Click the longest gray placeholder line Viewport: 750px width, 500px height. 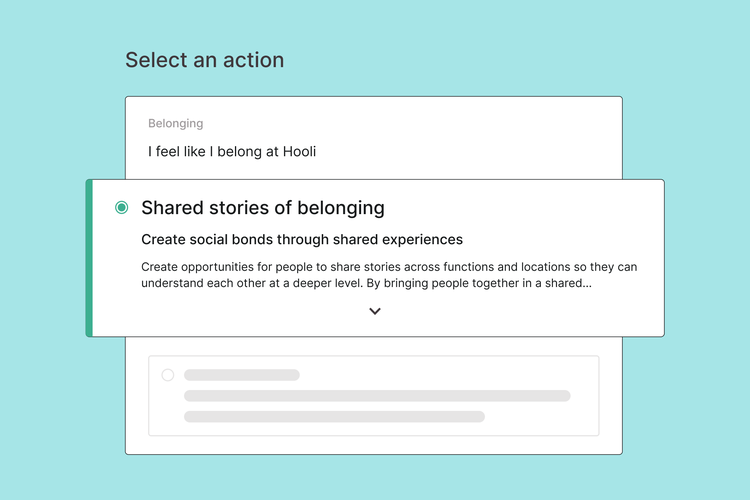[x=377, y=396]
